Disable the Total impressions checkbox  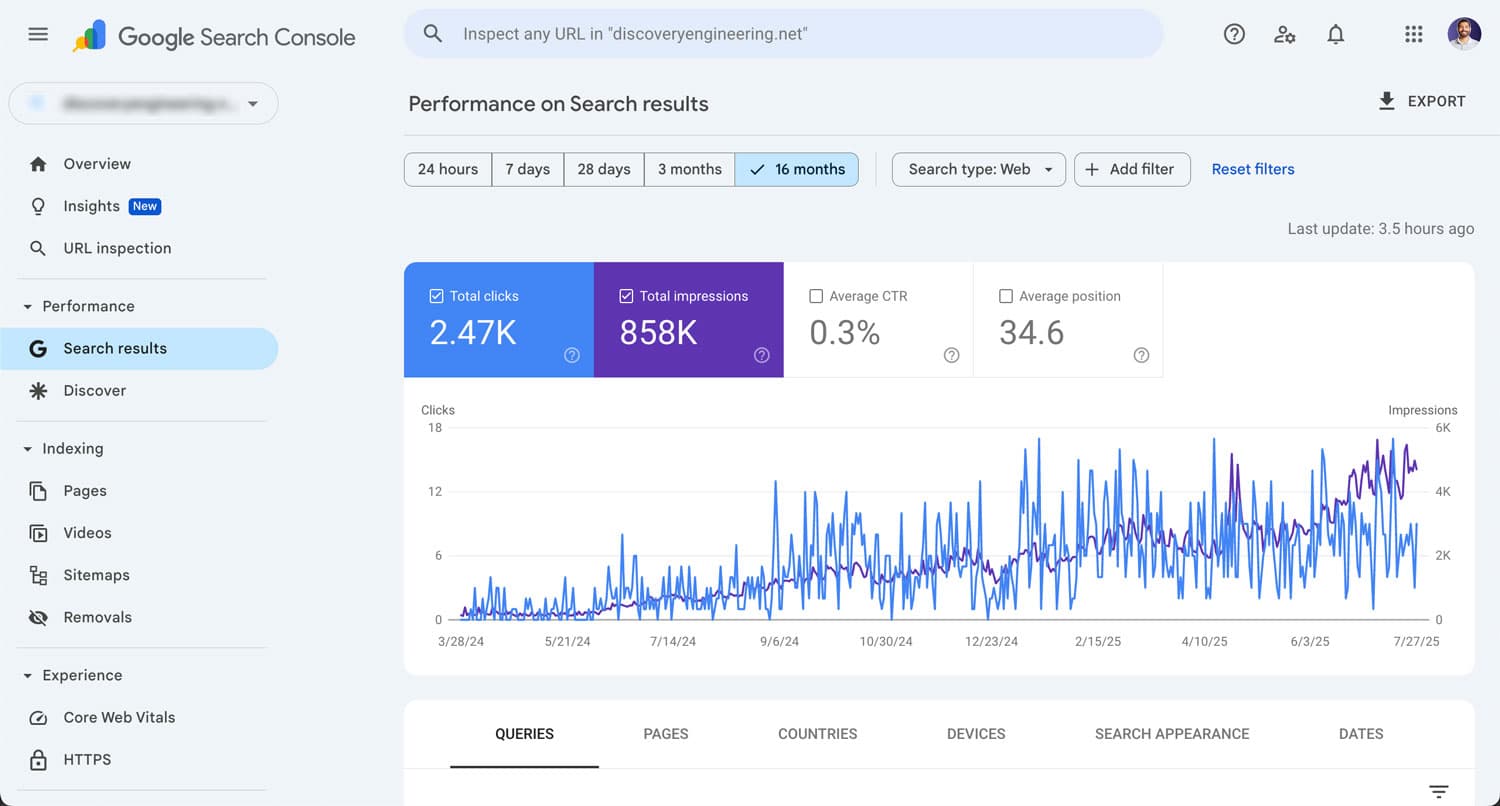click(626, 296)
